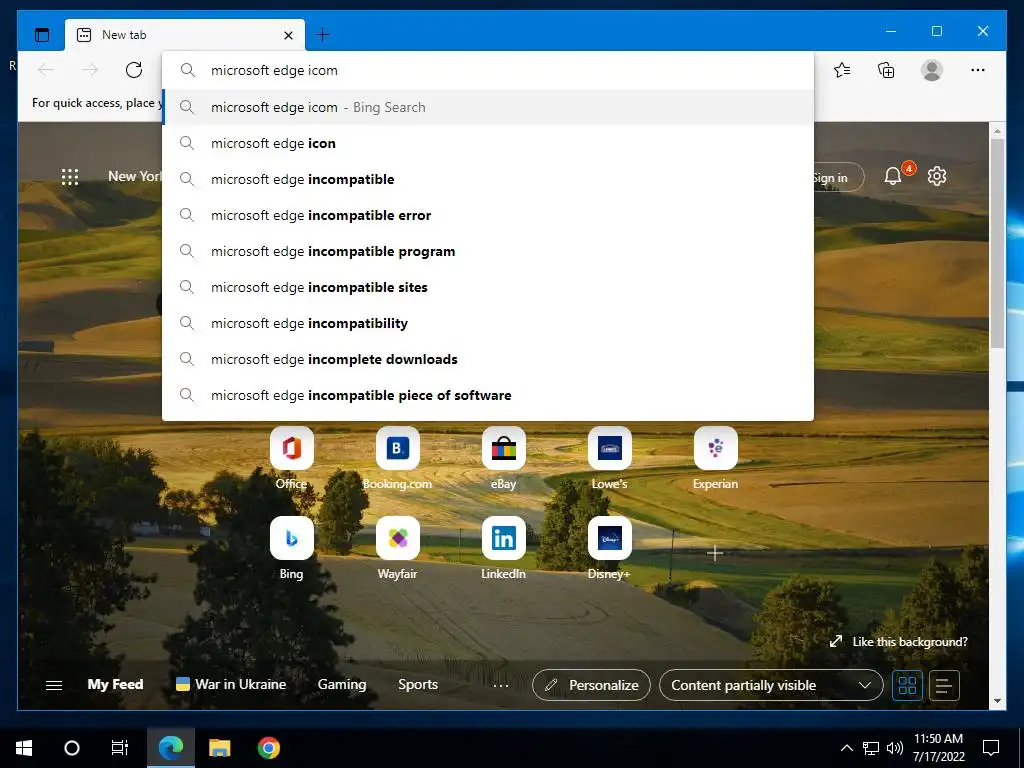Refresh the page
The image size is (1024, 768).
pyautogui.click(x=134, y=70)
